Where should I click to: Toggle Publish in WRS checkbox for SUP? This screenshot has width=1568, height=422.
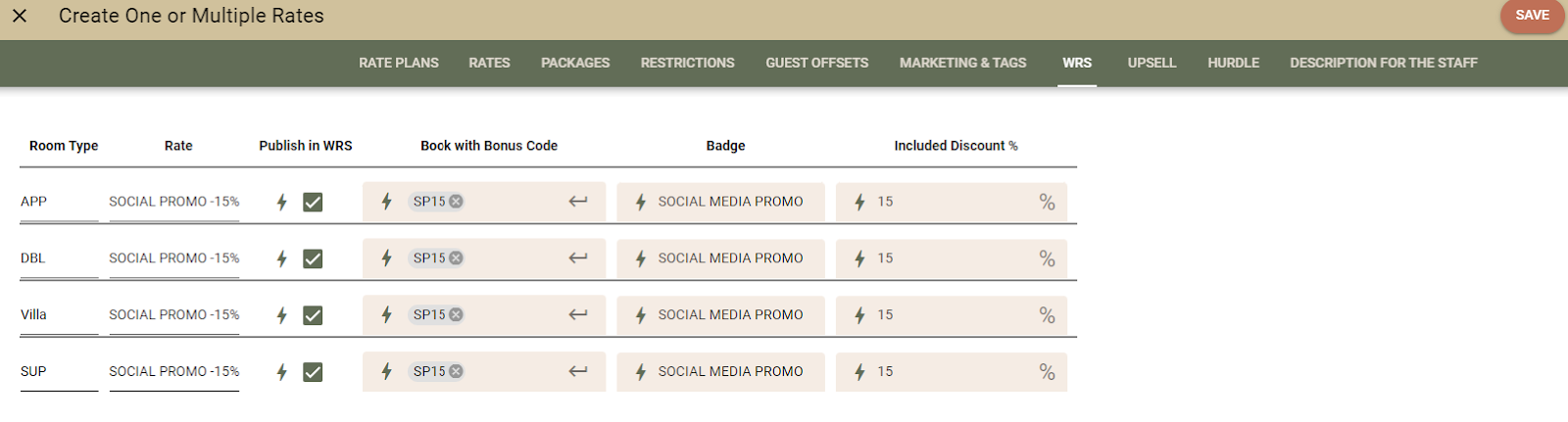313,372
